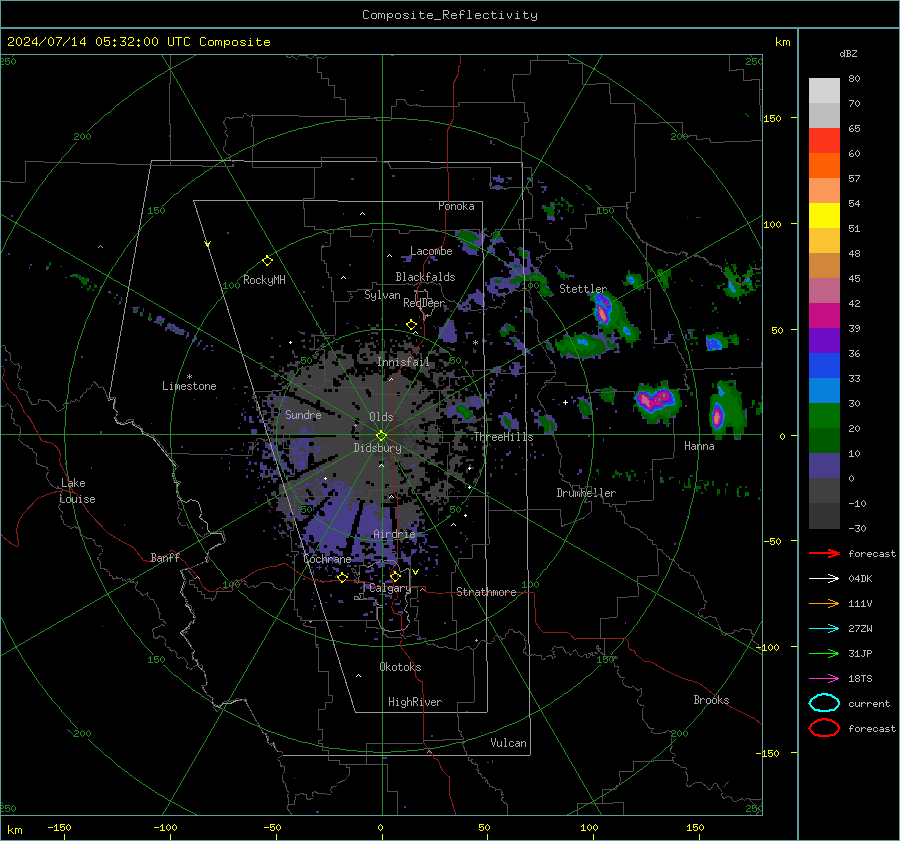Click the yellow diamond marker below Cochrane

tap(343, 578)
